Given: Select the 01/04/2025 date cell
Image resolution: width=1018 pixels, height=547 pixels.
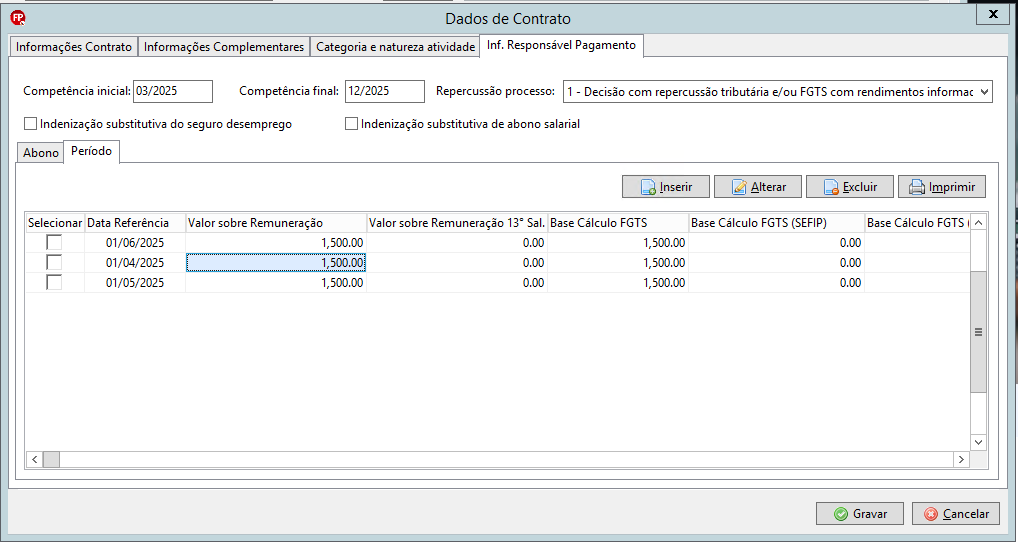Looking at the screenshot, I should [x=135, y=263].
